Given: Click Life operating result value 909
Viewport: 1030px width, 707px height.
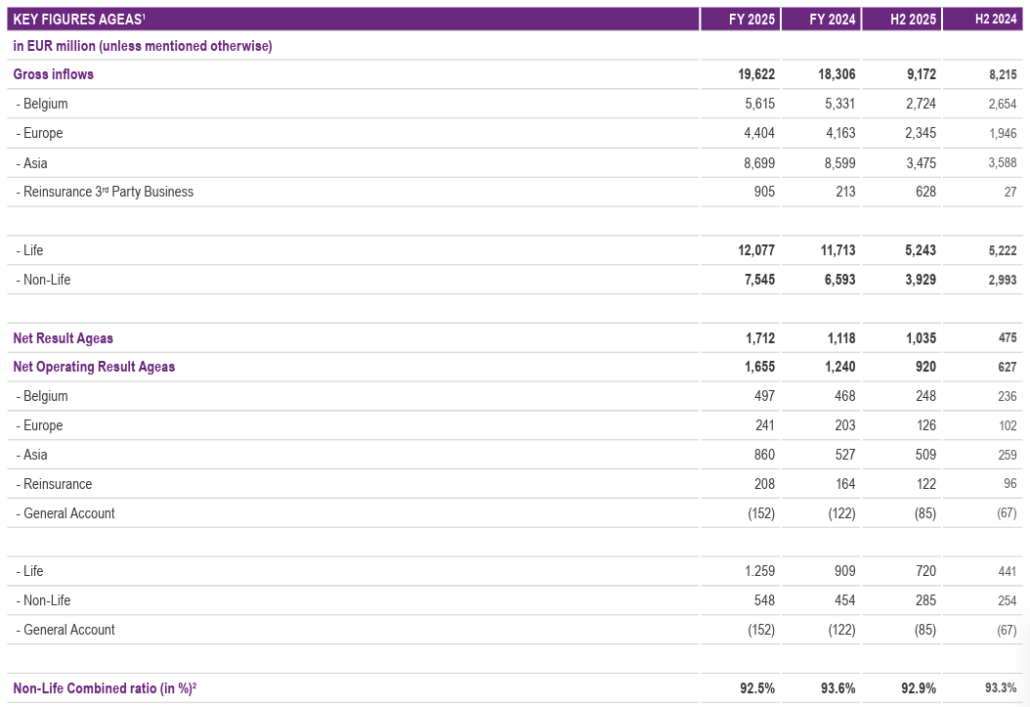Looking at the screenshot, I should (x=845, y=571).
